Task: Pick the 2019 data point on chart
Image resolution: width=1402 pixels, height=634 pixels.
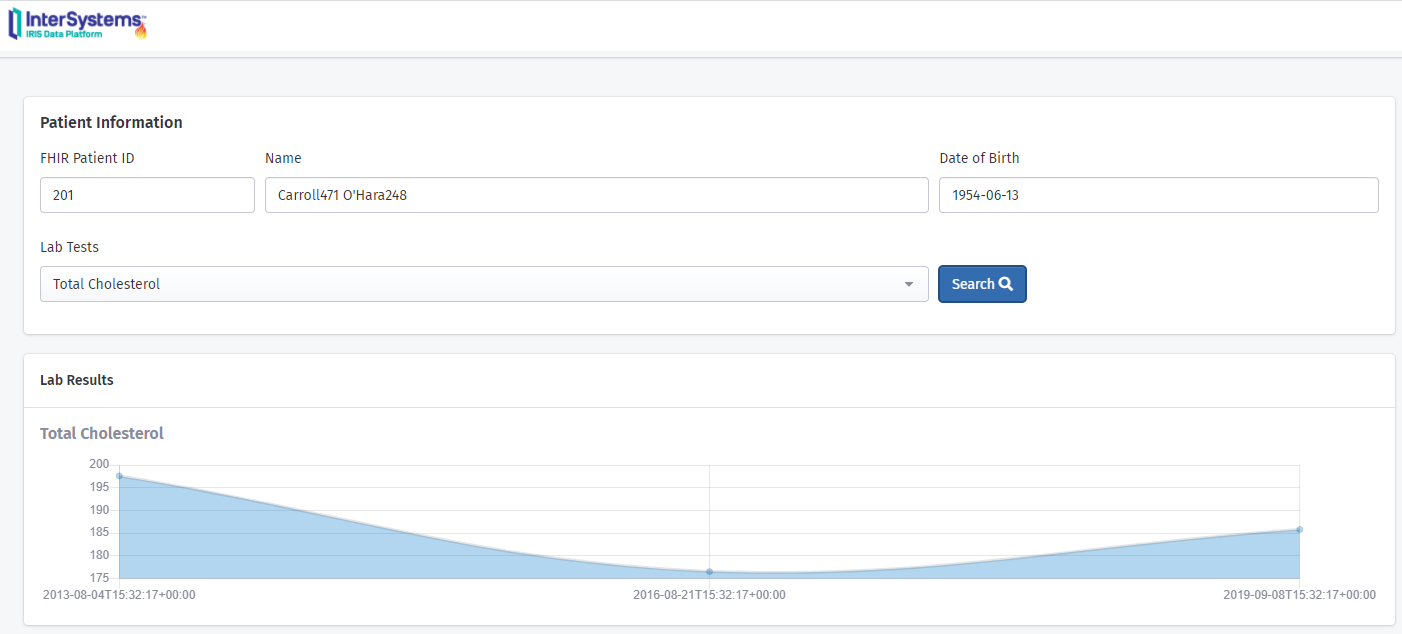Action: point(1299,529)
